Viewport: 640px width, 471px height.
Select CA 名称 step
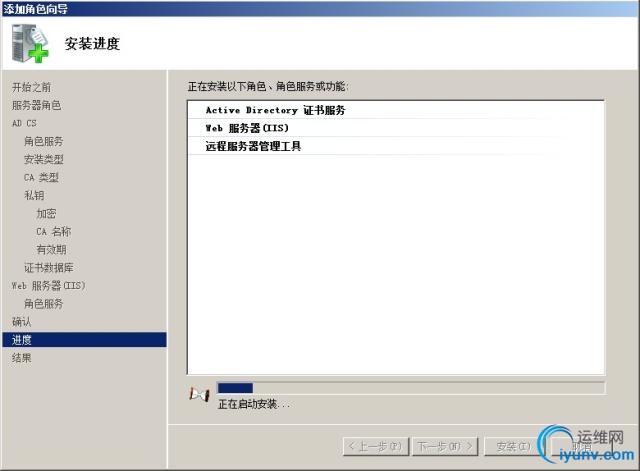coord(53,231)
